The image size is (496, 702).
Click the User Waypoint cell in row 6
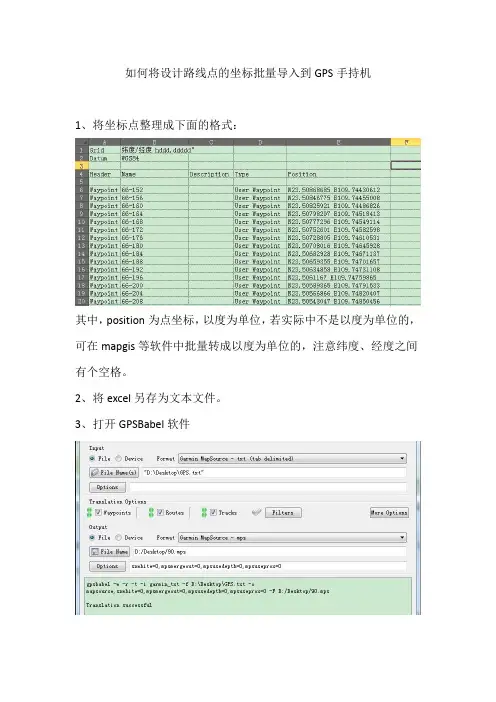tap(260, 190)
